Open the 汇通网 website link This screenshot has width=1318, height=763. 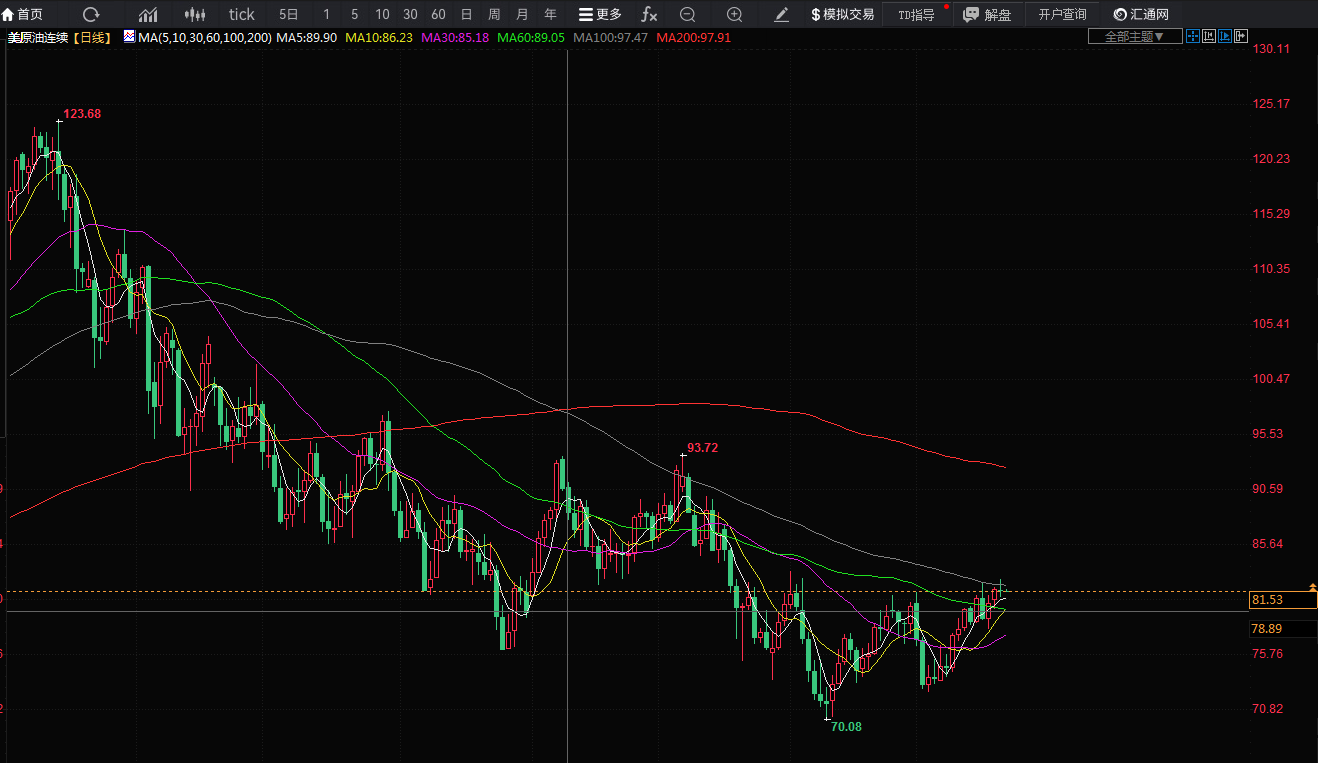[1140, 14]
